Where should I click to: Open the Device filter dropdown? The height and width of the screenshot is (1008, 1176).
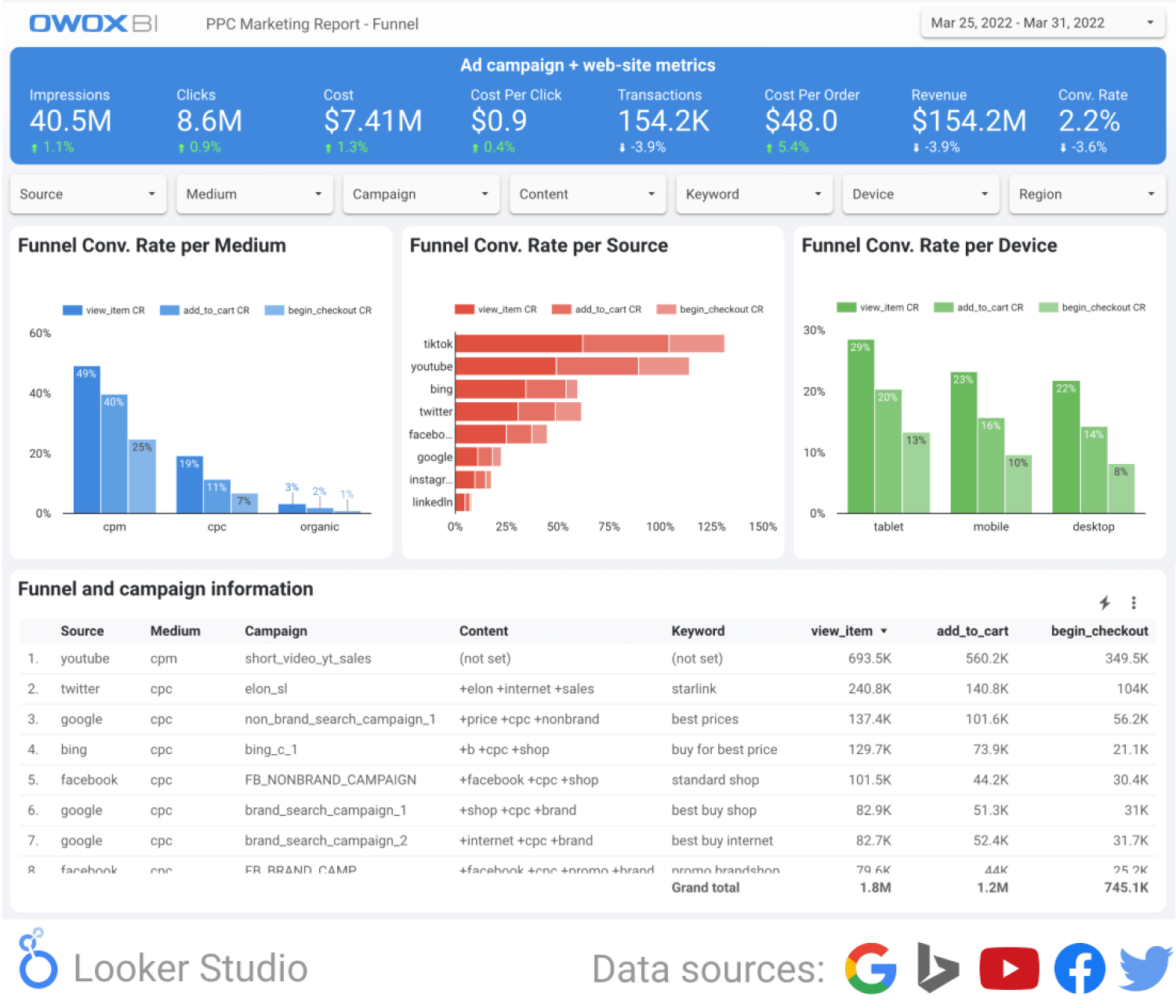point(920,194)
